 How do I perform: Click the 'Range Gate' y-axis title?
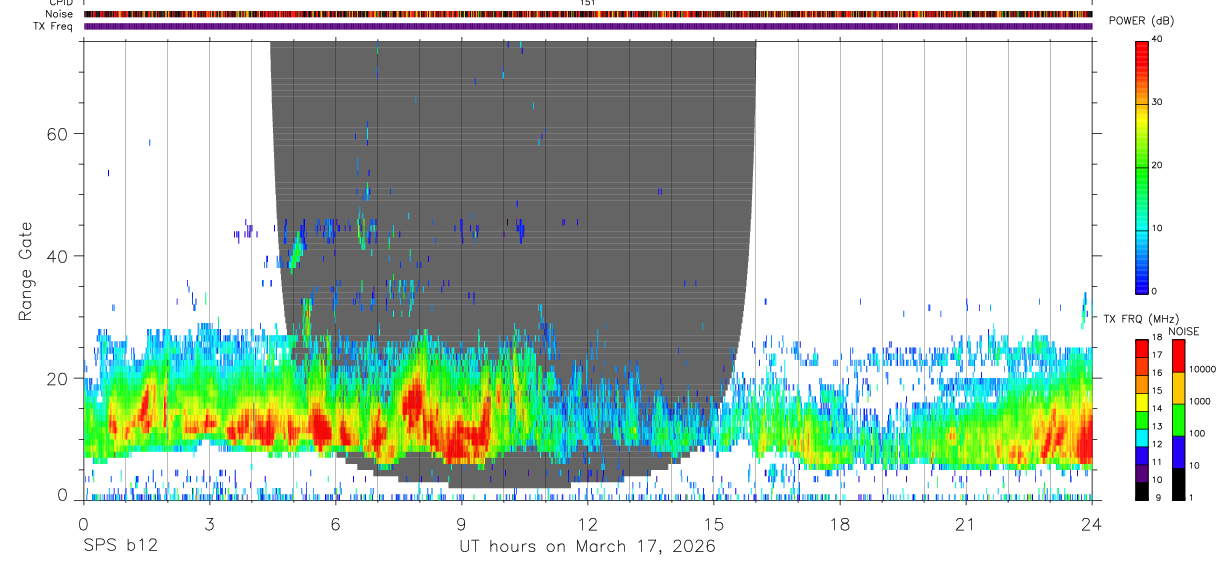tap(27, 271)
